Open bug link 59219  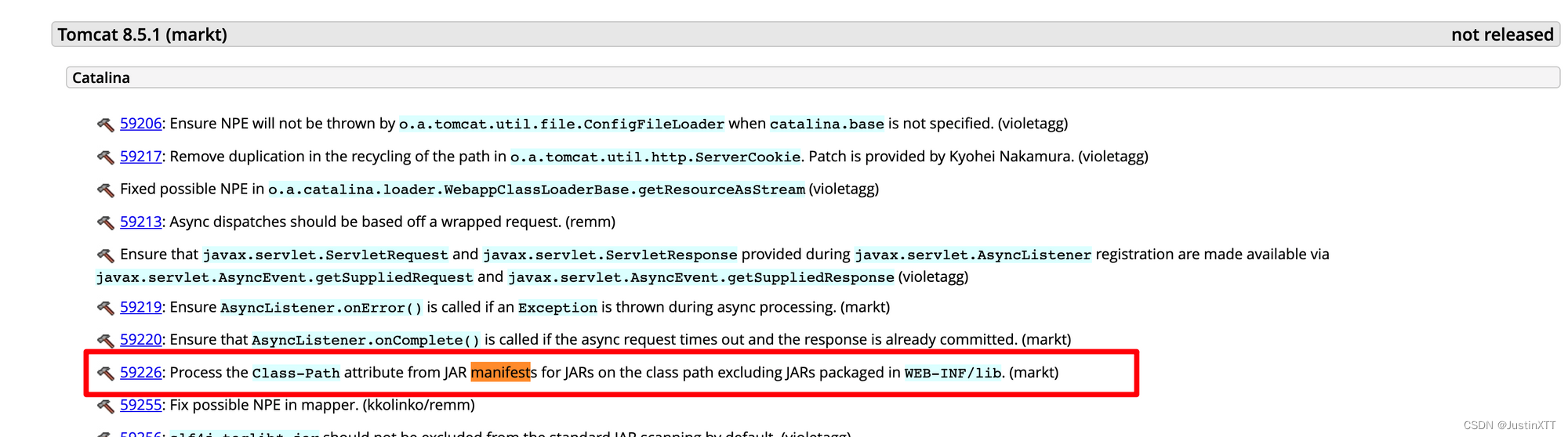[140, 308]
